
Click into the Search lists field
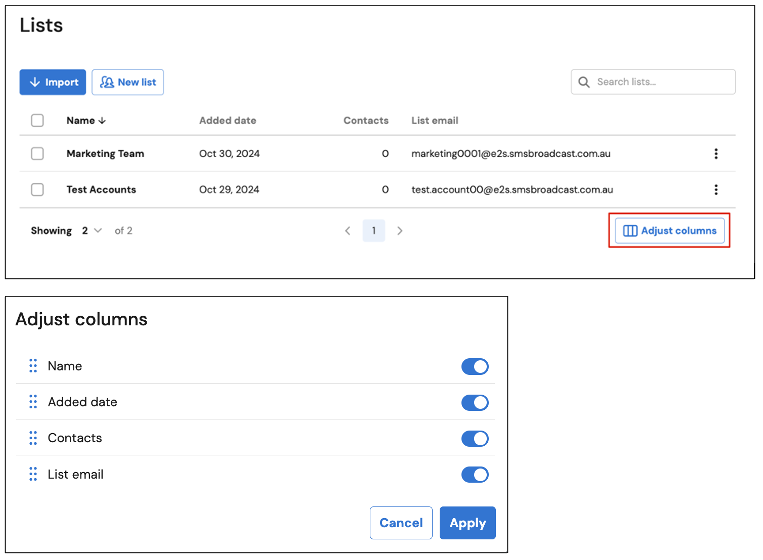coord(653,82)
